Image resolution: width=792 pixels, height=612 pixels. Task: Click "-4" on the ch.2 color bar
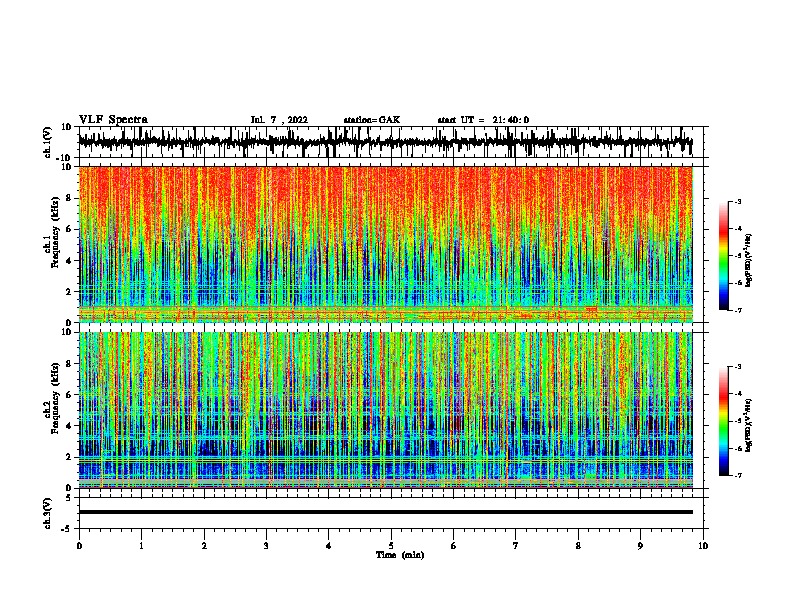click(737, 394)
